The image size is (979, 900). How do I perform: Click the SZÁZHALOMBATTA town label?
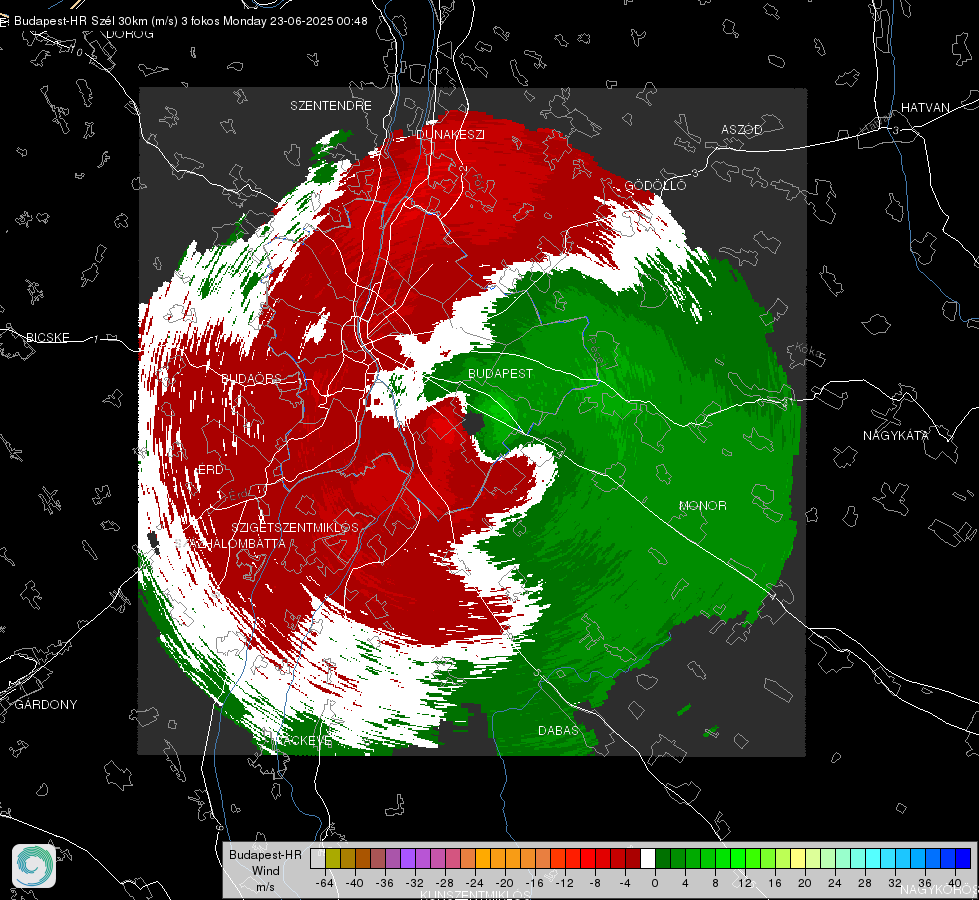click(230, 543)
